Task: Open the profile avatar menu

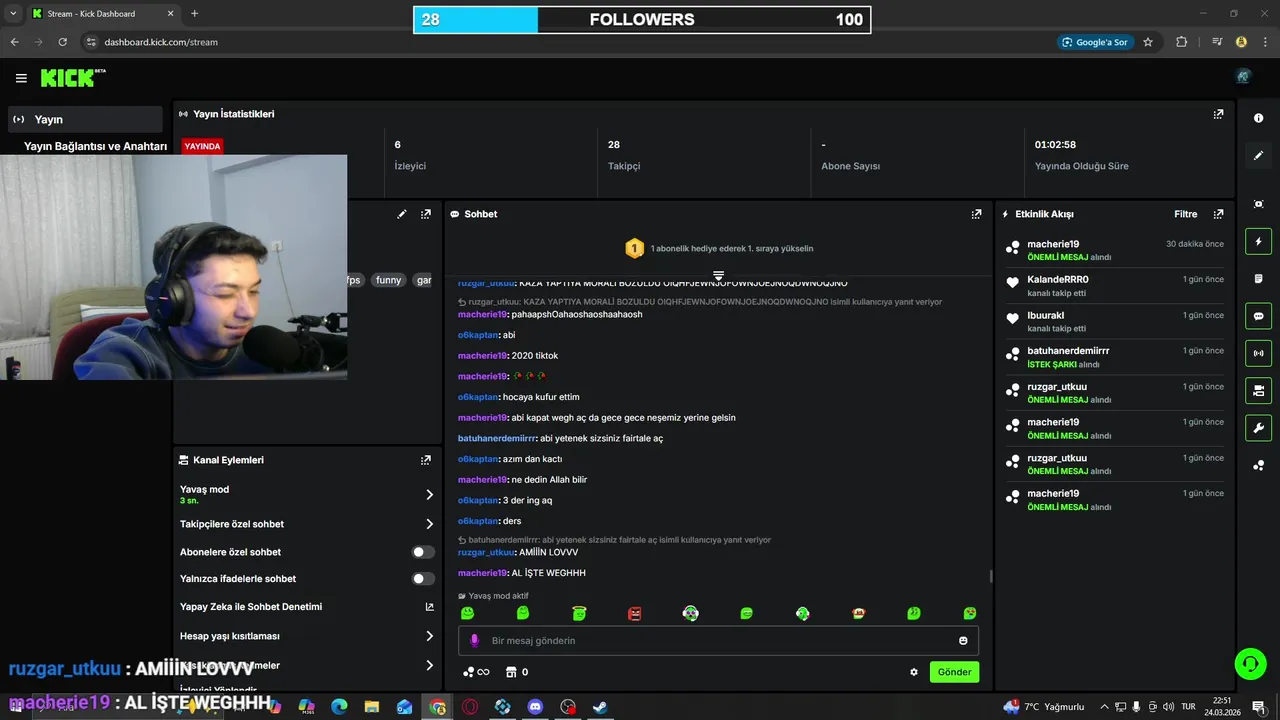Action: tap(1243, 77)
